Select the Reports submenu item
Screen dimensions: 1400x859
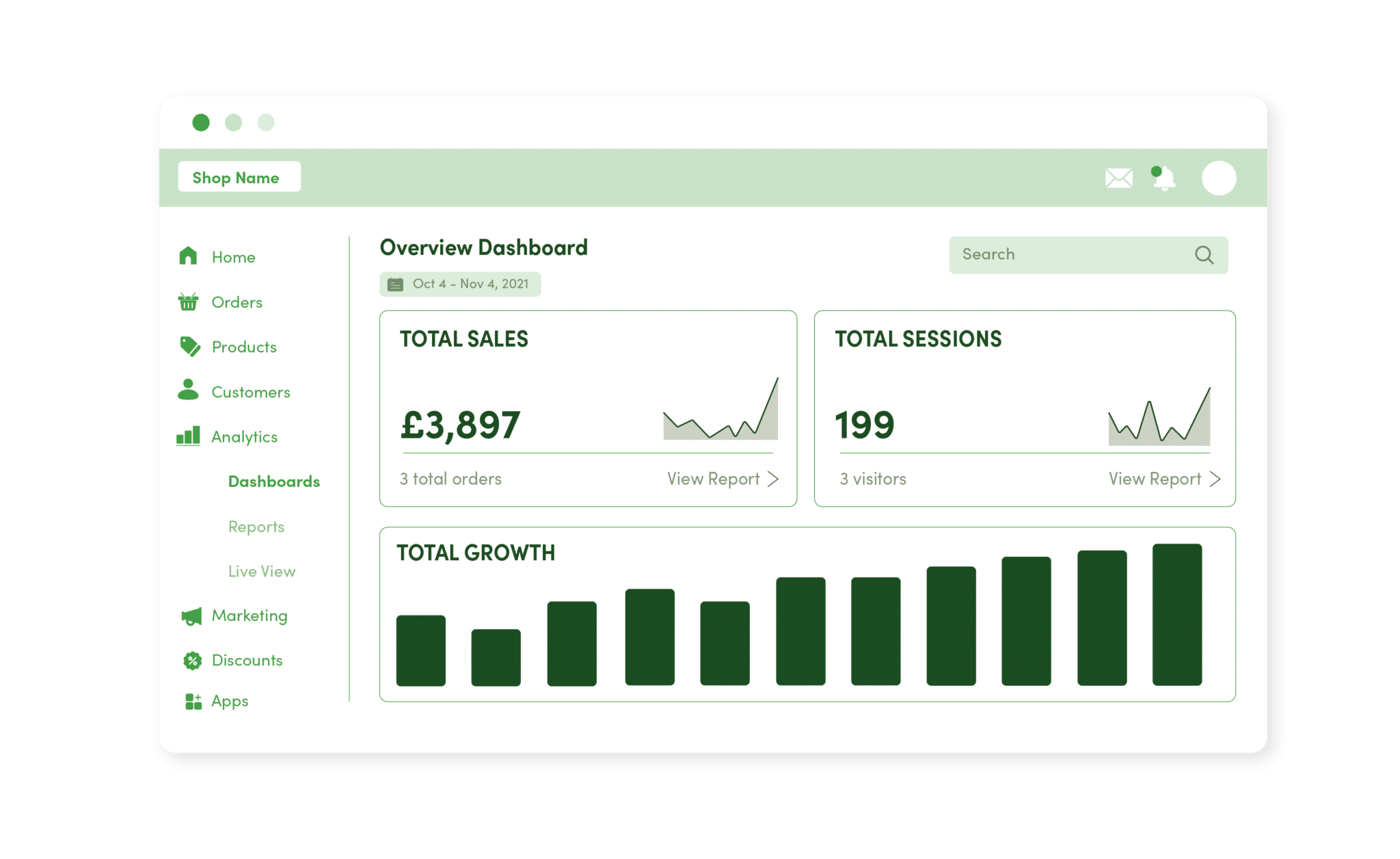pyautogui.click(x=256, y=527)
